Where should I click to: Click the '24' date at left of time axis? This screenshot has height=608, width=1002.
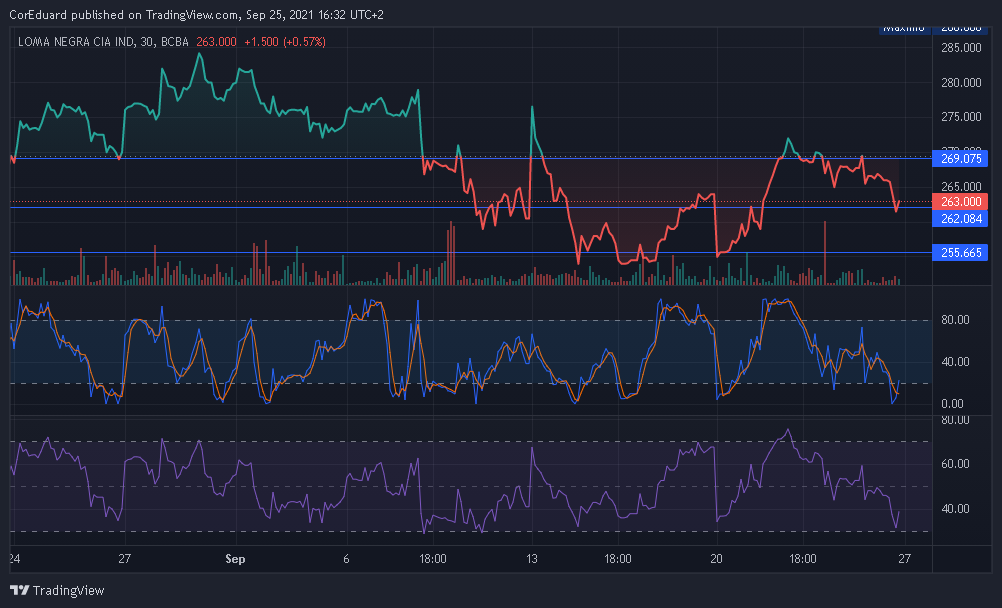pyautogui.click(x=14, y=558)
